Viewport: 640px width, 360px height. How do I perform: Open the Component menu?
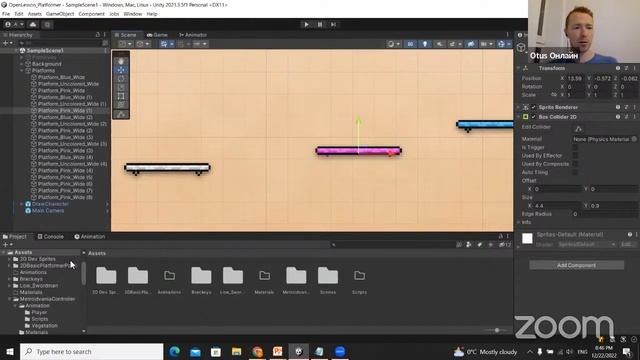click(91, 13)
